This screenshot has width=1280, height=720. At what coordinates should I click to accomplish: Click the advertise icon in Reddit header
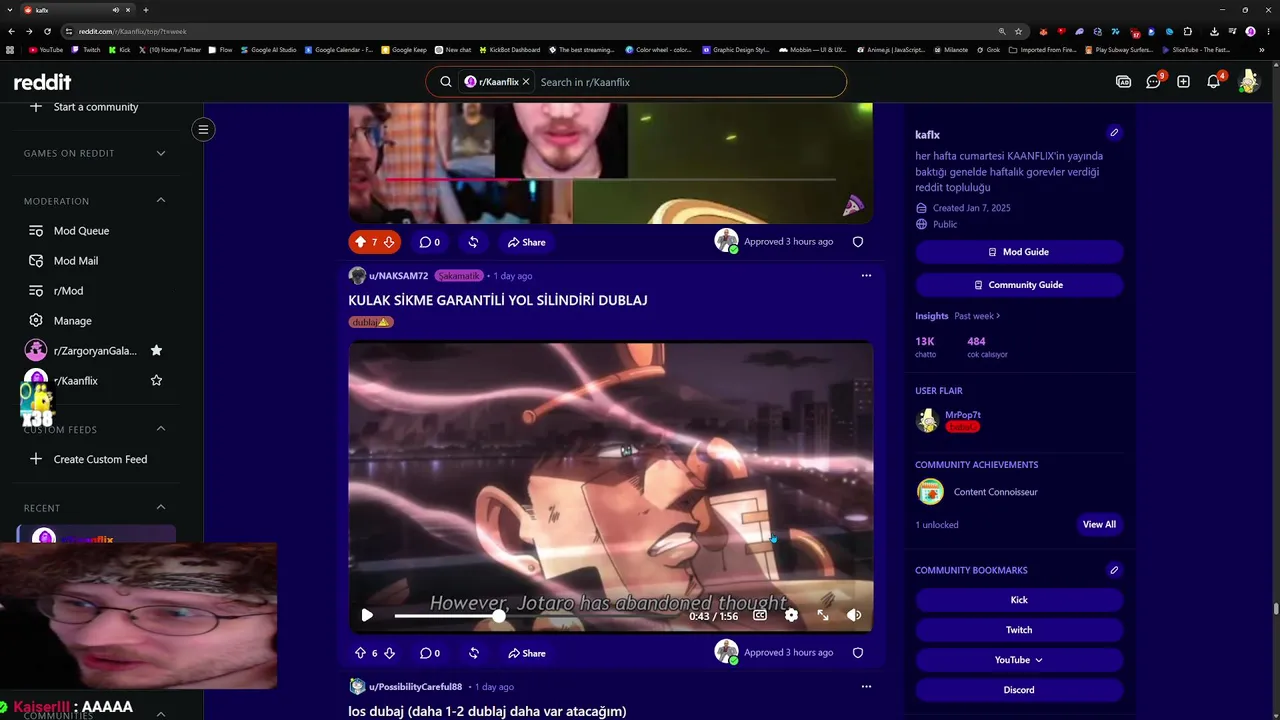pos(1123,82)
